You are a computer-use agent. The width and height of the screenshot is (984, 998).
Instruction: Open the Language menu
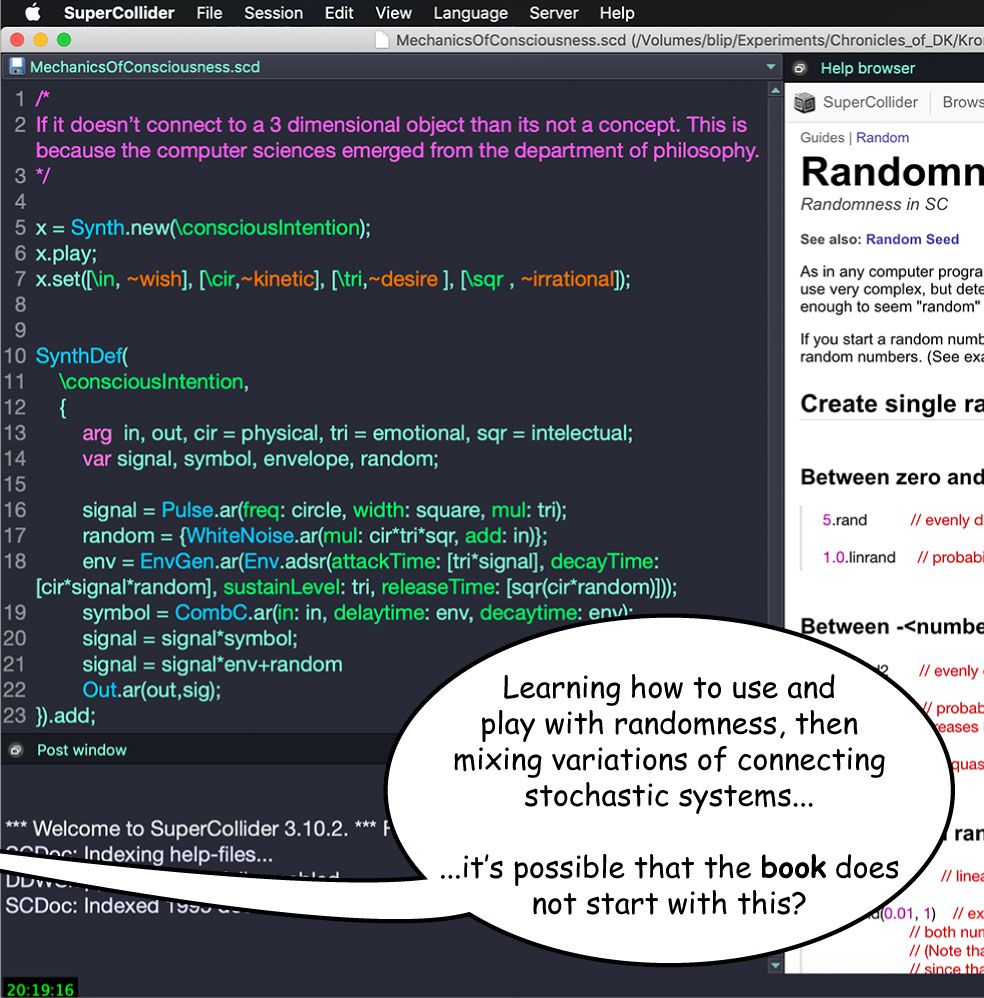(470, 13)
